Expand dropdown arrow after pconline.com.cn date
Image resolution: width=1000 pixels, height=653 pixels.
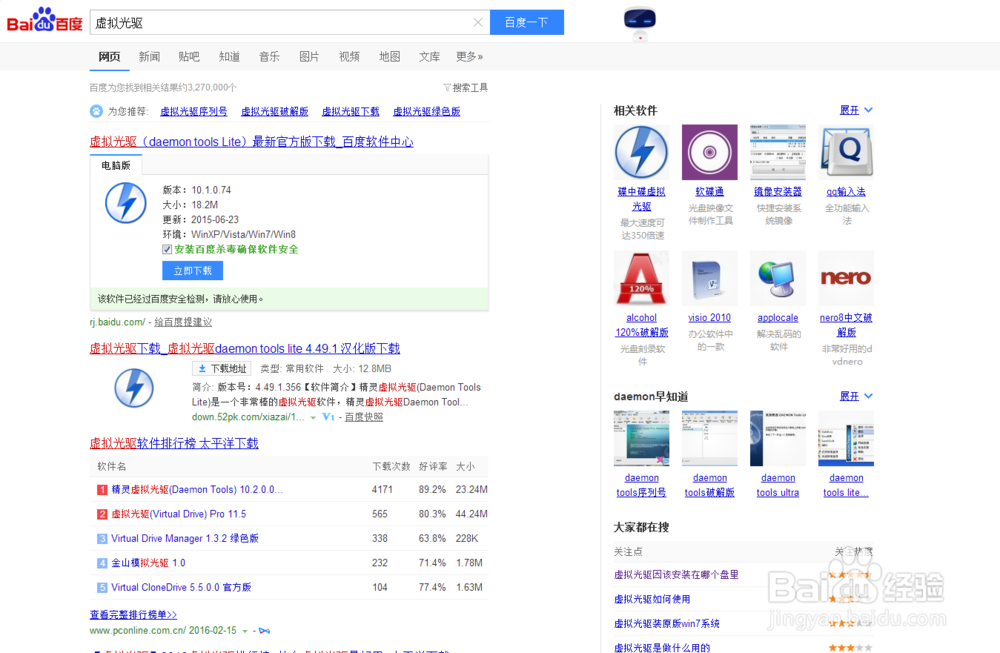245,631
